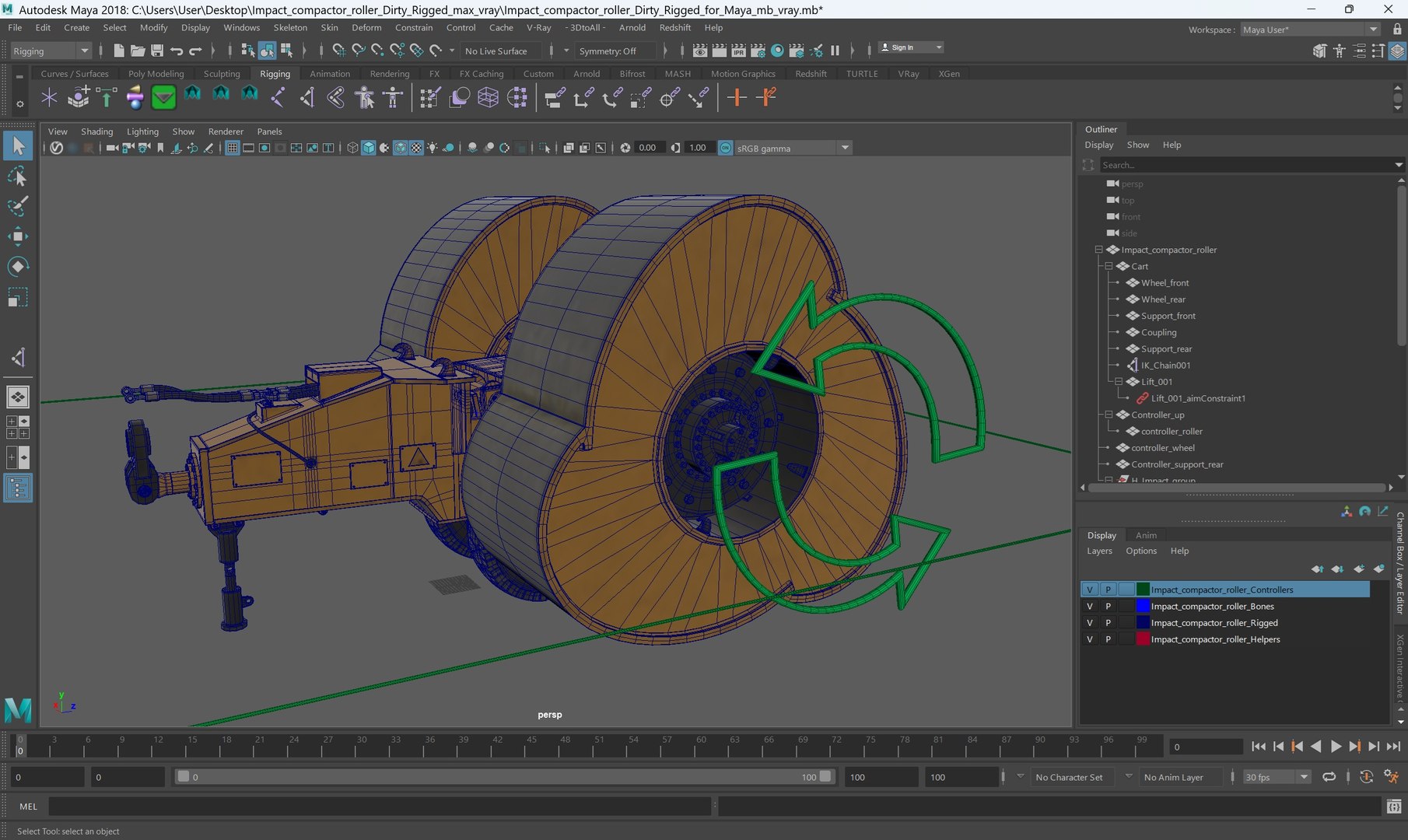The image size is (1408, 840).
Task: Click the Redo arrow icon
Action: click(x=196, y=51)
